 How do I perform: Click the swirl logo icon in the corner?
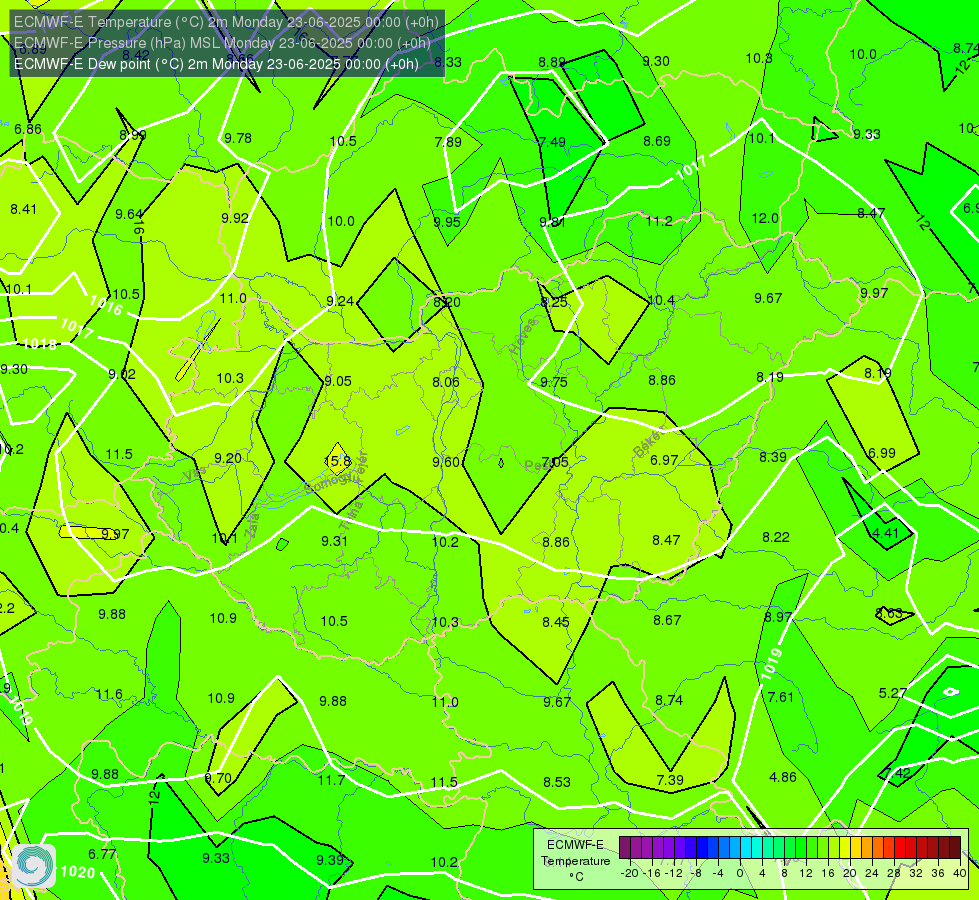(x=34, y=866)
